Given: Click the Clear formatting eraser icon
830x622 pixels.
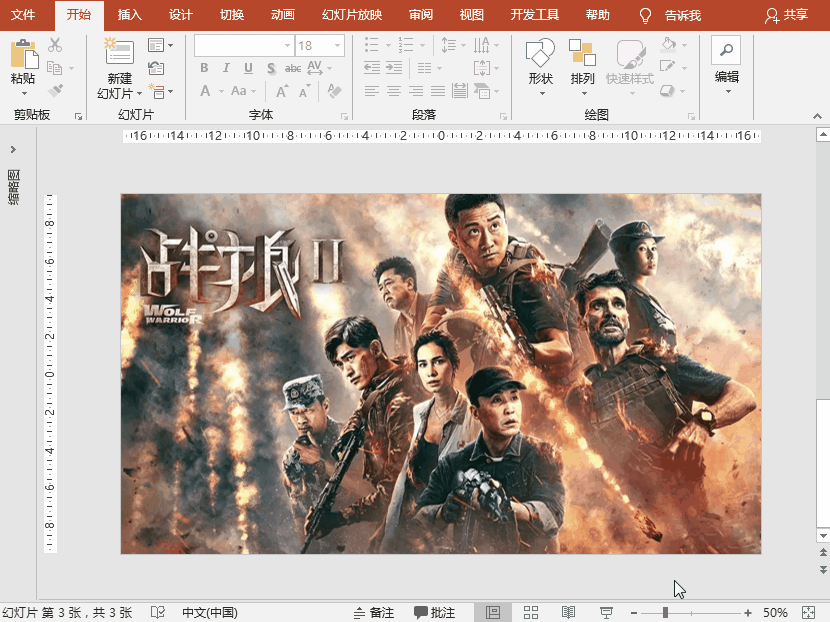Looking at the screenshot, I should coord(334,91).
